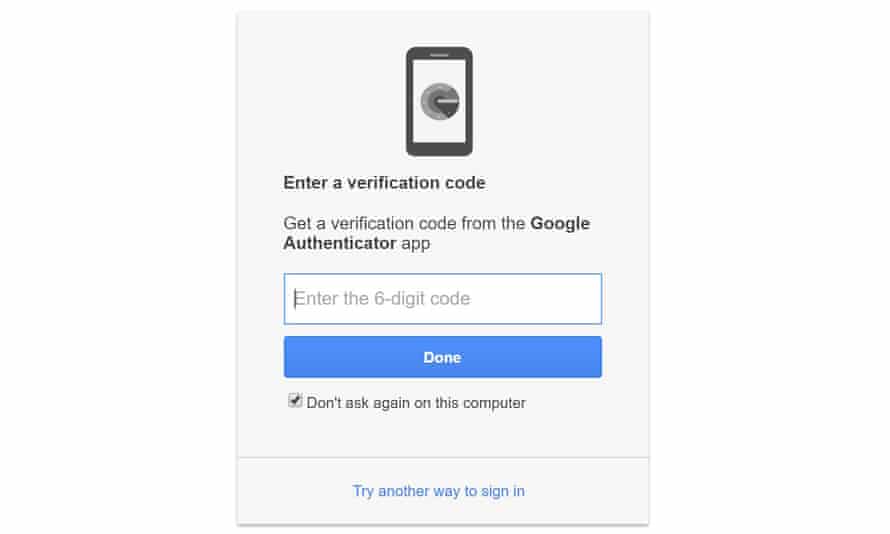This screenshot has width=890, height=534.
Task: Click the bold 'Authenticator' word
Action: [x=339, y=243]
